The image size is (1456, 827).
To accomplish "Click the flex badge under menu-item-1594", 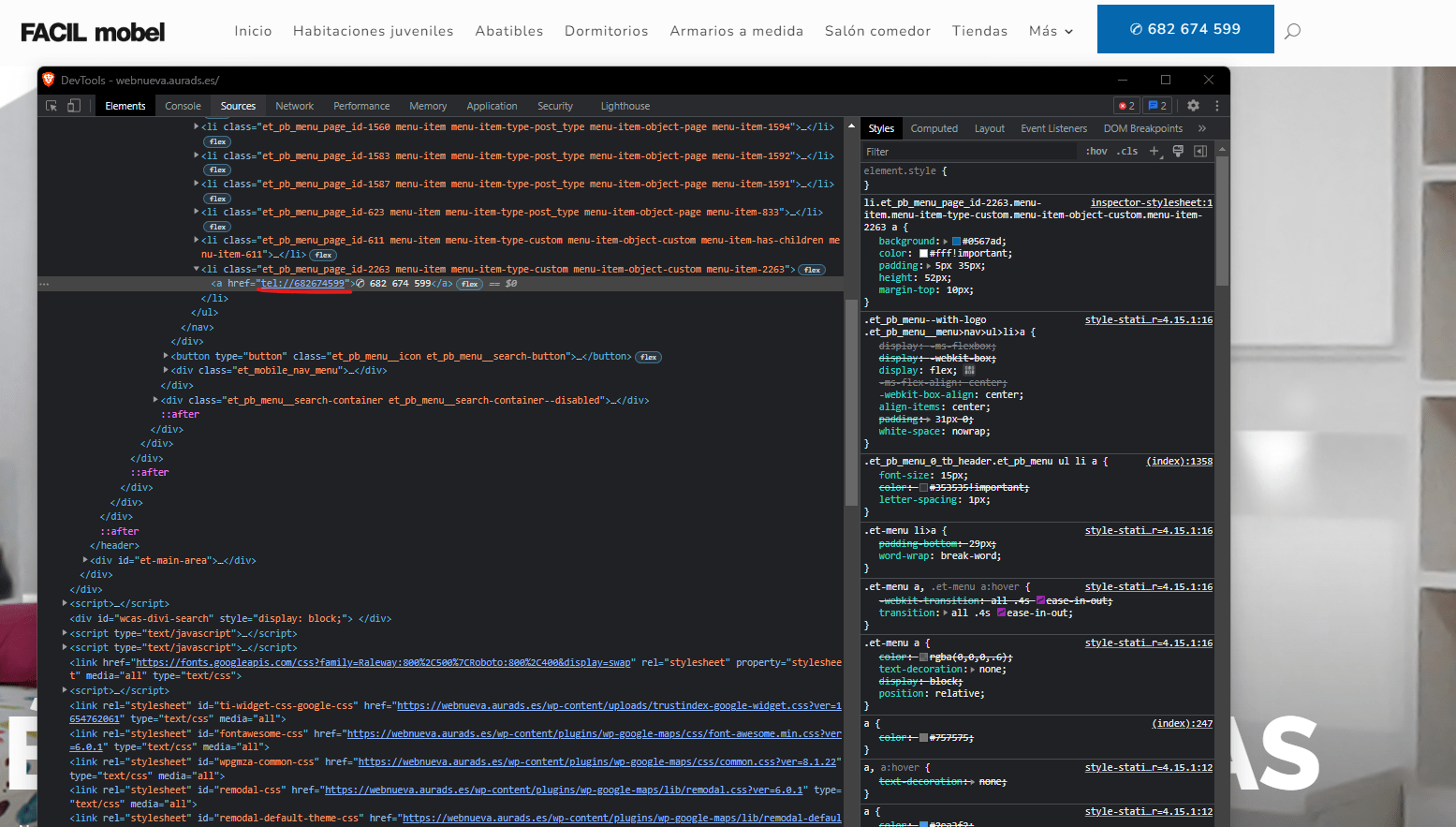I will [x=218, y=141].
